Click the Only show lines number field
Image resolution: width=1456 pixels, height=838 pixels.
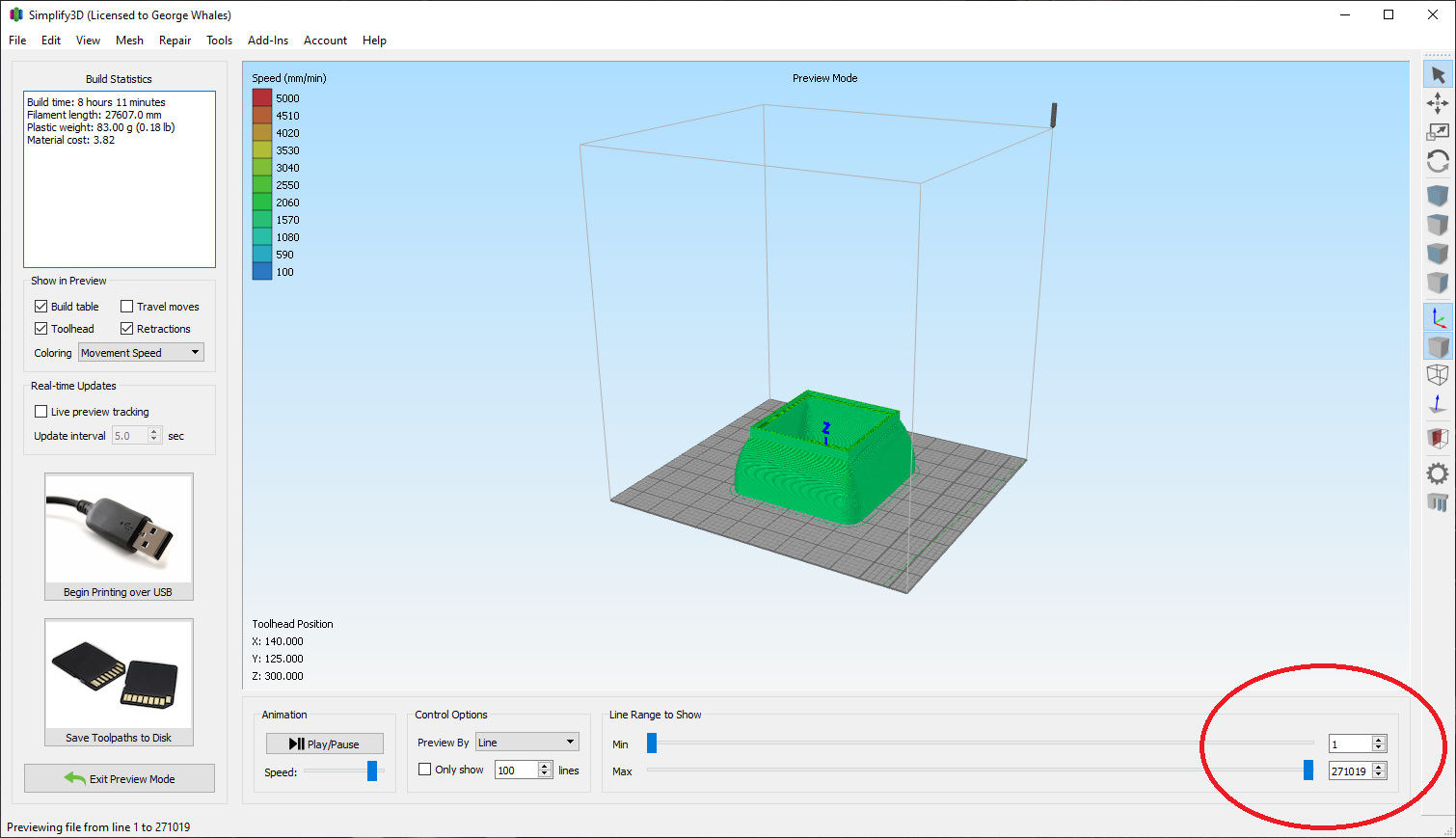(x=516, y=770)
